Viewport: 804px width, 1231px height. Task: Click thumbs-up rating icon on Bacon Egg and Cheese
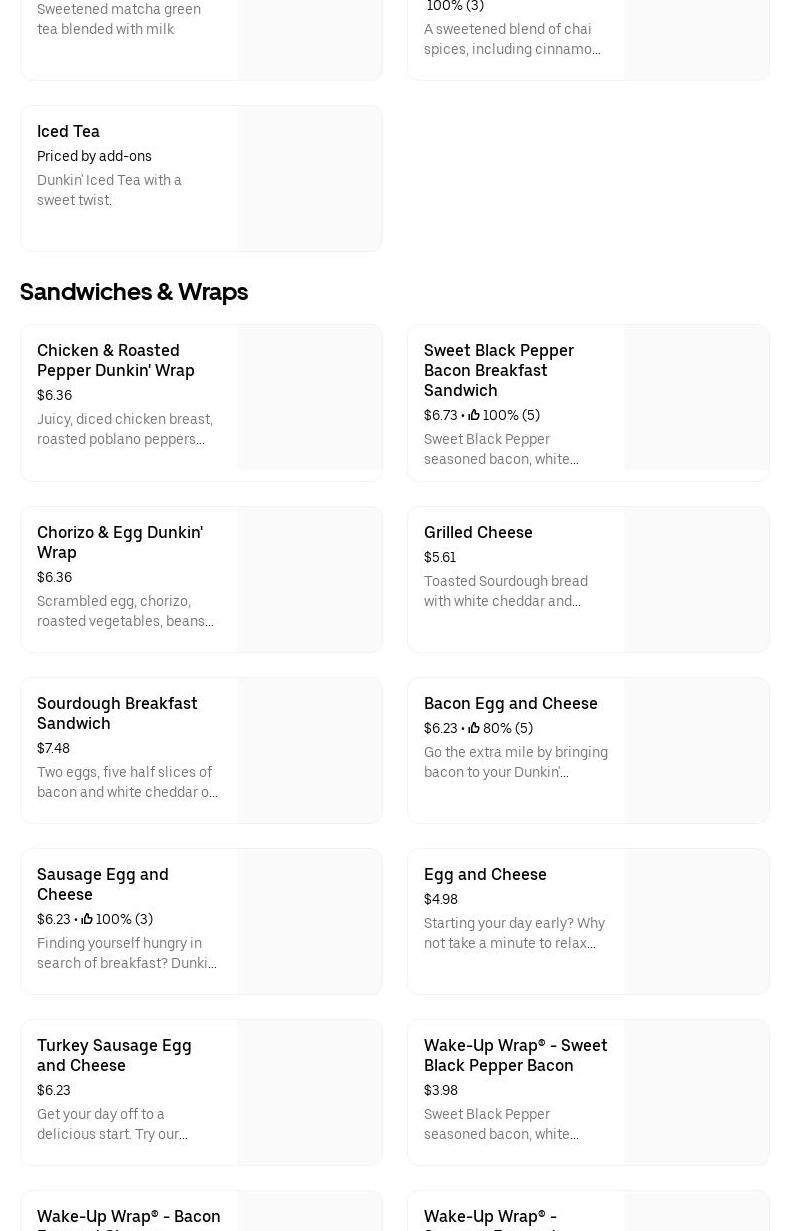pos(474,728)
